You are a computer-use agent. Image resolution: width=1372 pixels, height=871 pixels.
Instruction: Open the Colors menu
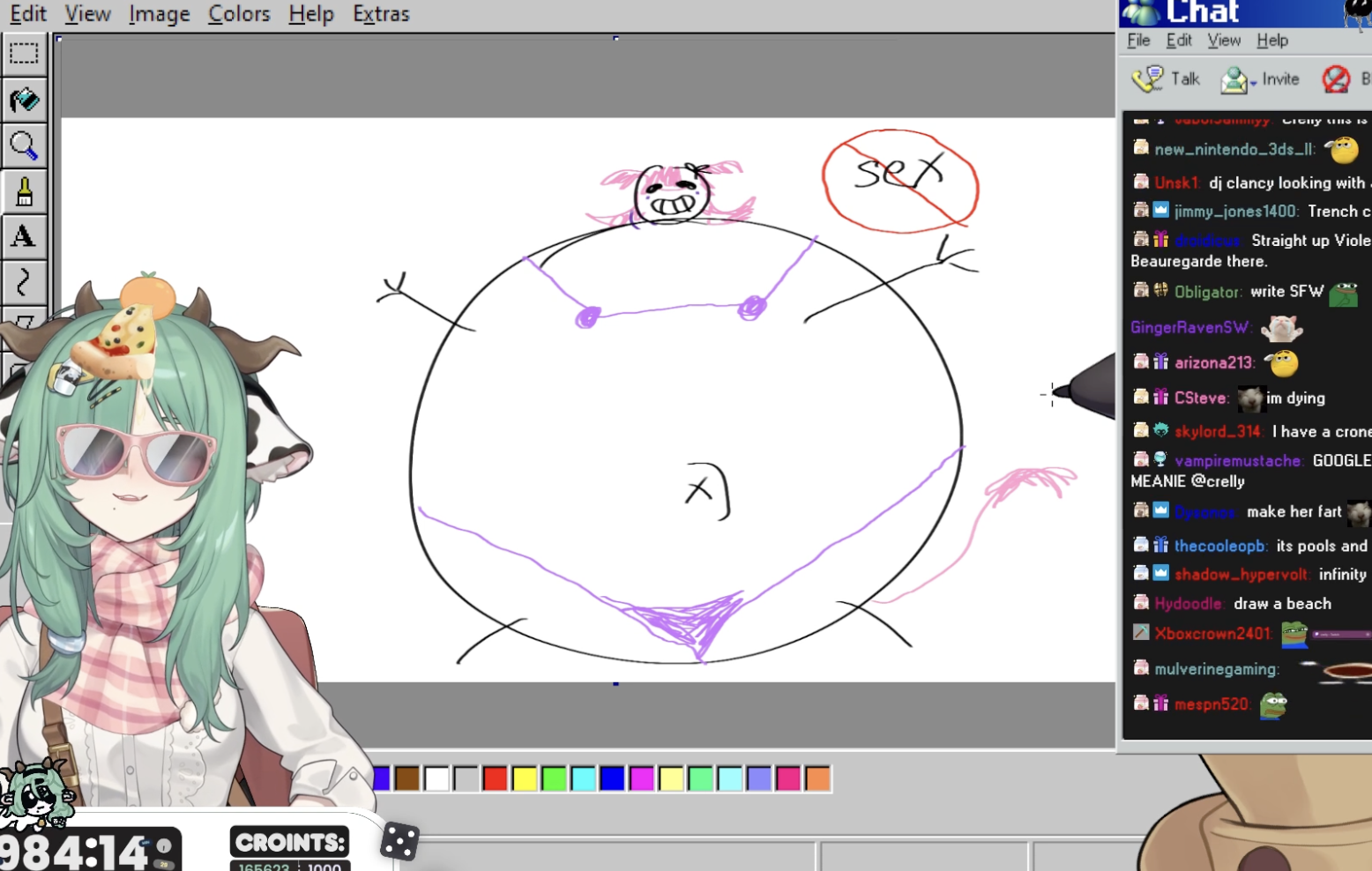pos(239,14)
